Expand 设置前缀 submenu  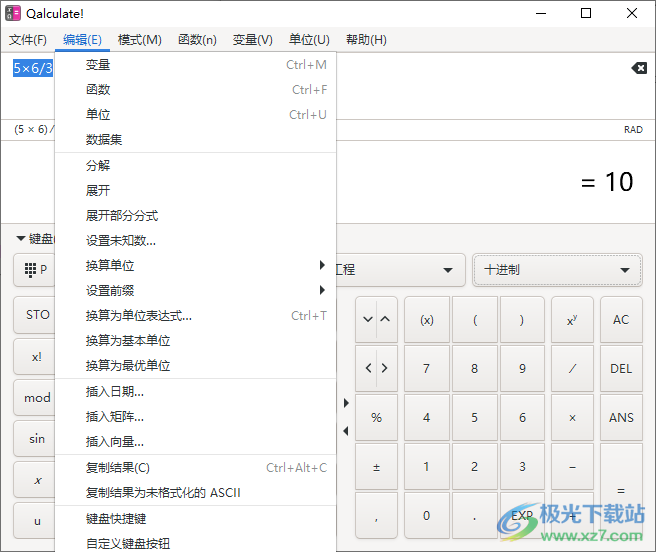pyautogui.click(x=196, y=290)
